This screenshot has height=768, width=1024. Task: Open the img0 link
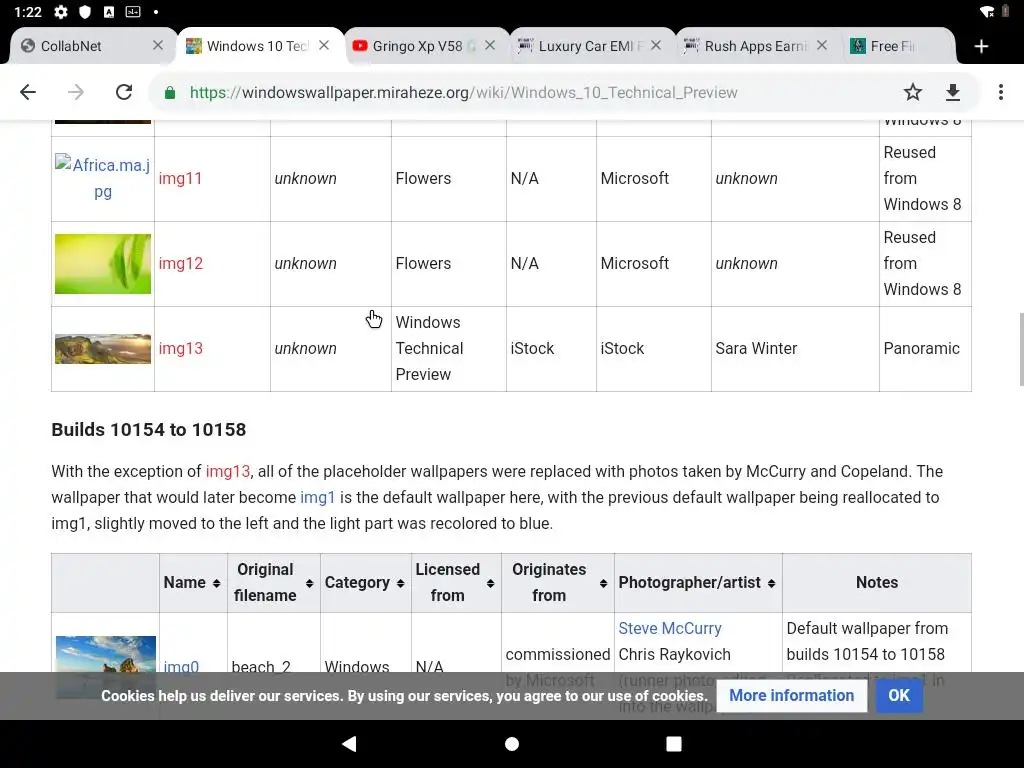click(x=181, y=667)
